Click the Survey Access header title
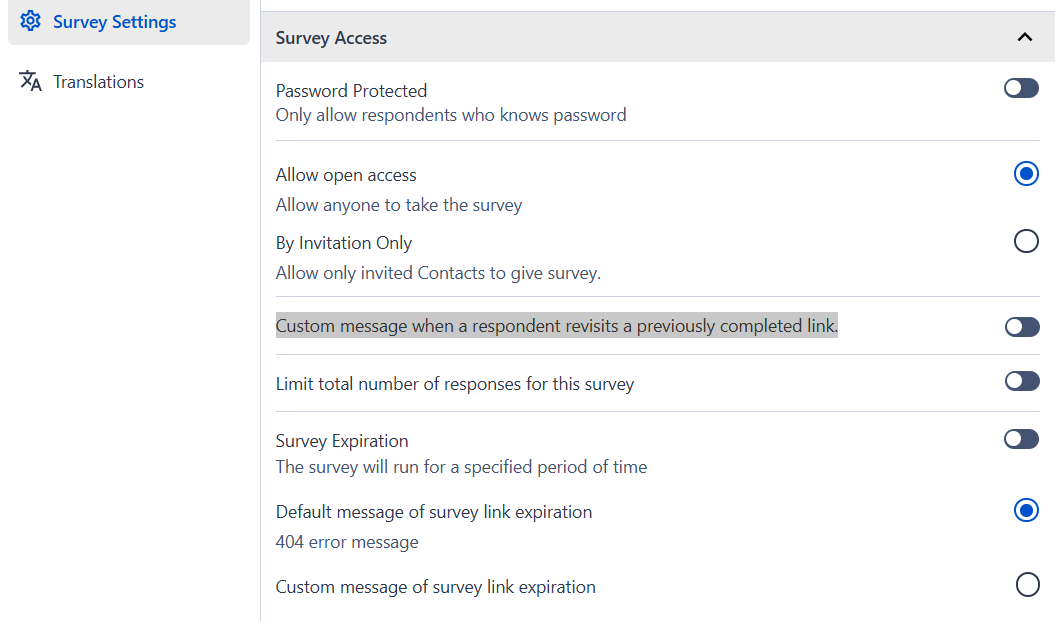The image size is (1055, 621). pos(331,38)
